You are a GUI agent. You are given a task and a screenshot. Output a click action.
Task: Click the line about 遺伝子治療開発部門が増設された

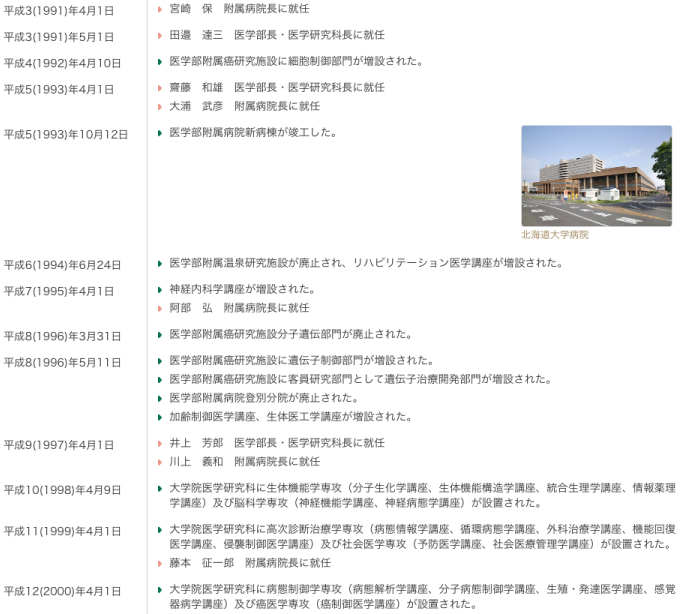click(x=361, y=379)
